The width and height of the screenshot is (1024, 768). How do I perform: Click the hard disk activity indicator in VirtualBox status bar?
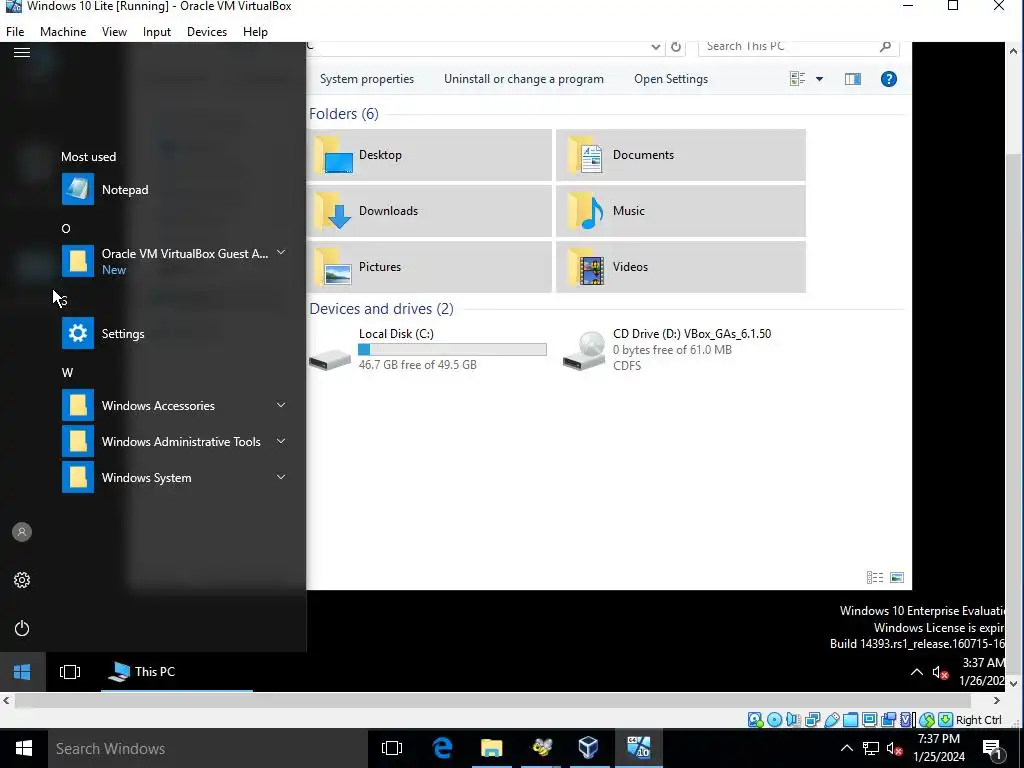pyautogui.click(x=755, y=720)
